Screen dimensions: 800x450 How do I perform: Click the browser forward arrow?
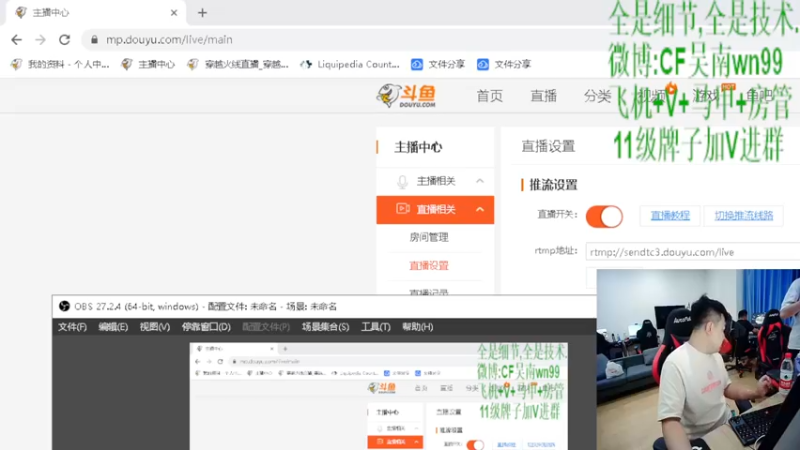pyautogui.click(x=40, y=39)
